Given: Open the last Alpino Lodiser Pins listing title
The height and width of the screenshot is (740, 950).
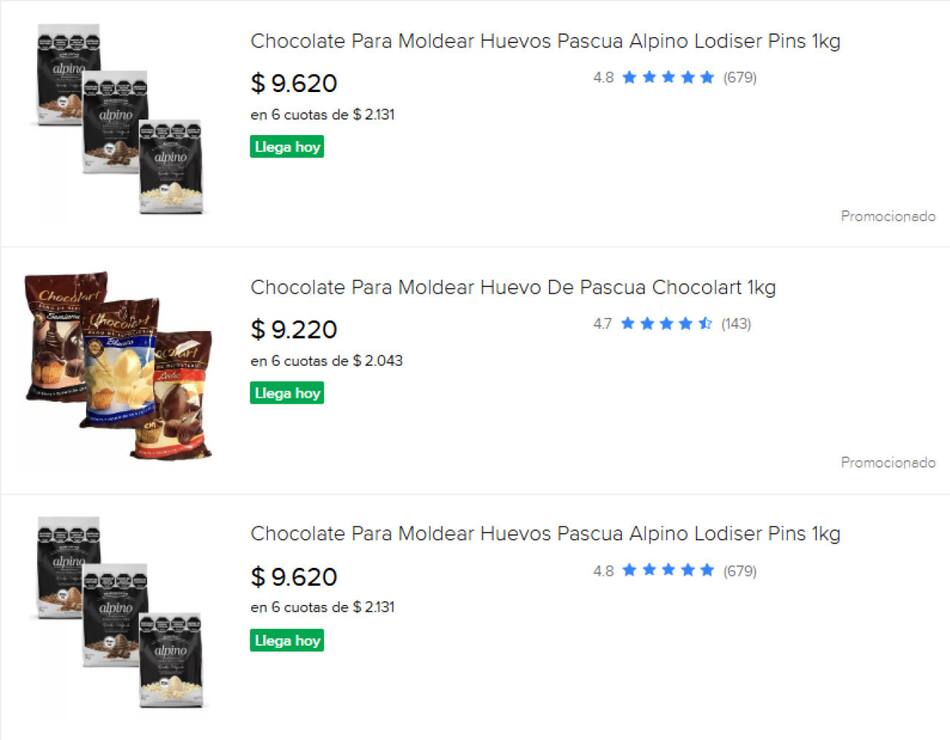Looking at the screenshot, I should (545, 534).
